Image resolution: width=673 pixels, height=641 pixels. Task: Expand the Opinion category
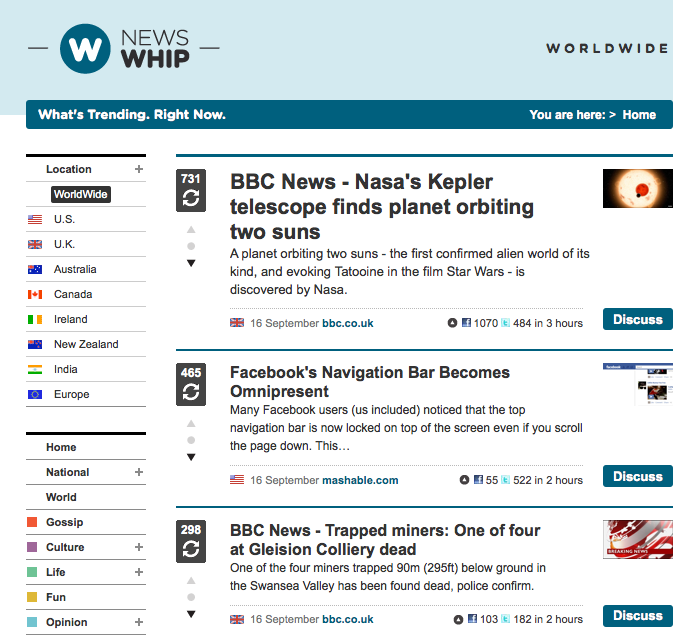point(139,622)
